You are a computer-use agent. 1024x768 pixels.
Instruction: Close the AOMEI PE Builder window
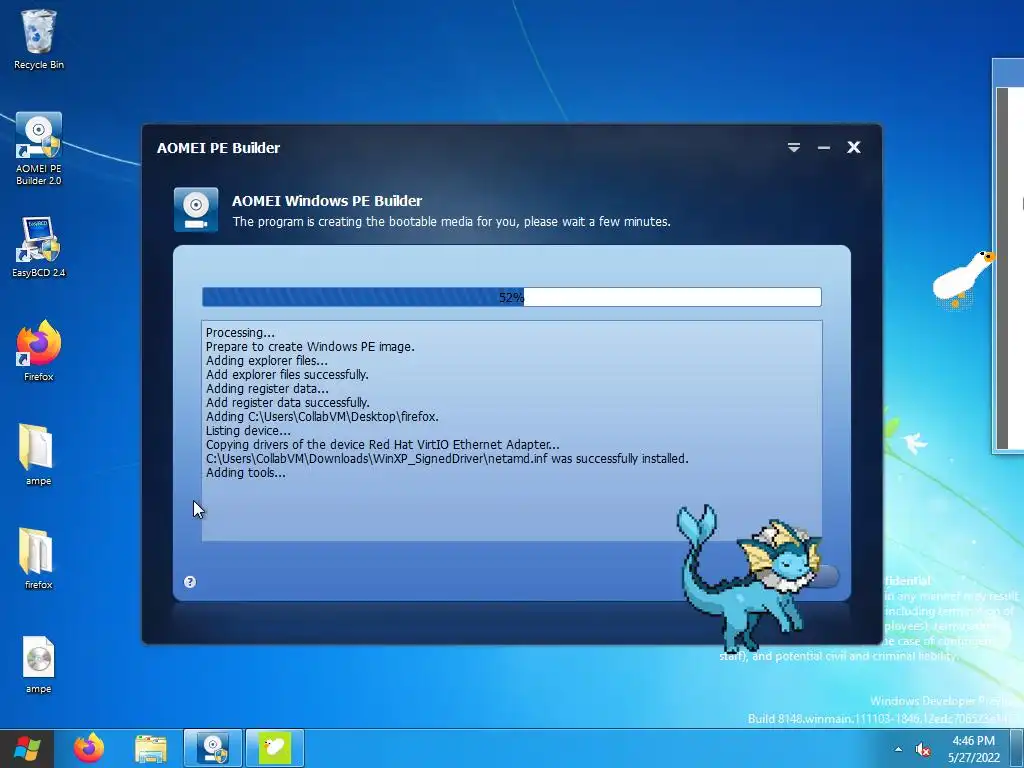tap(854, 148)
